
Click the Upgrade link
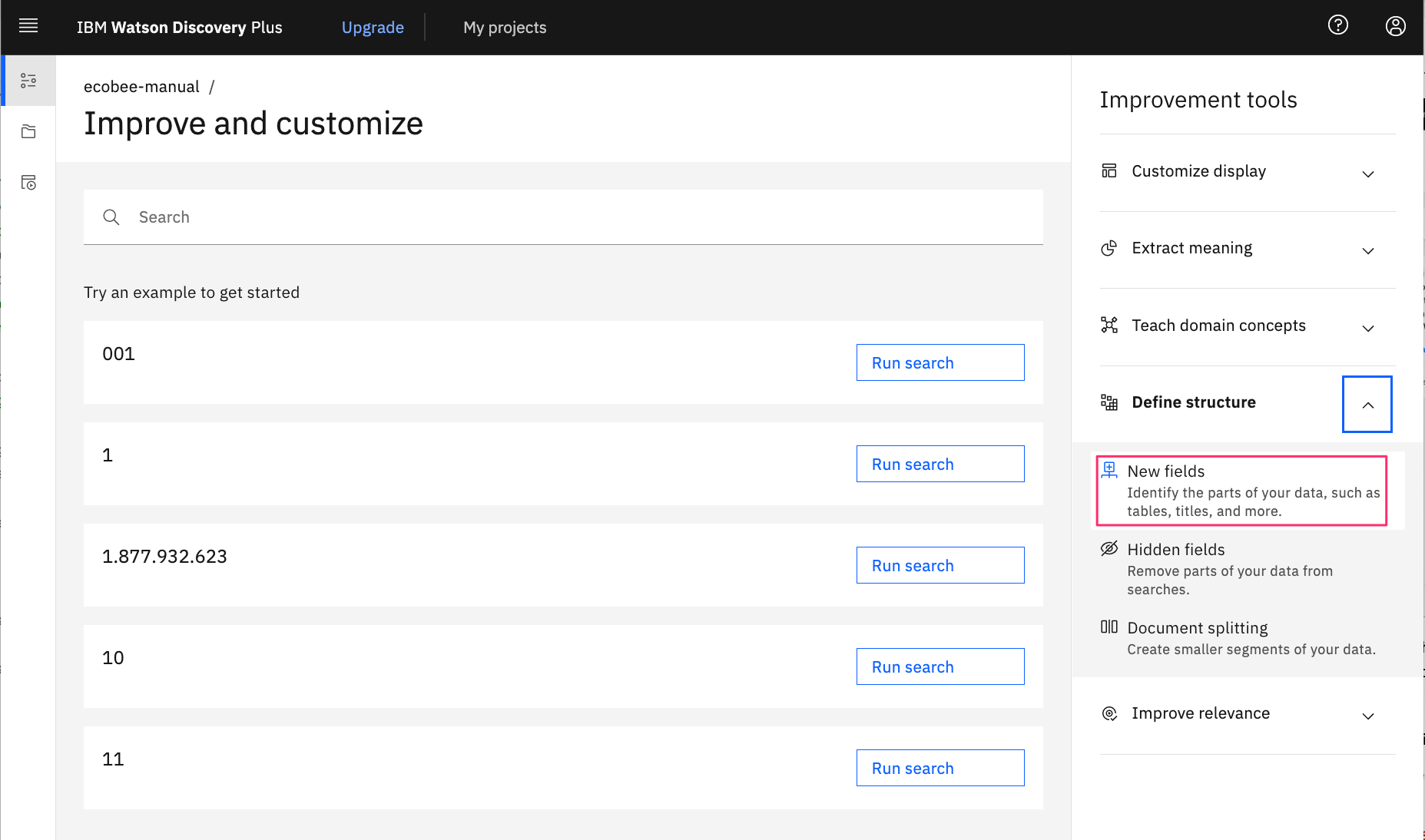tap(373, 28)
